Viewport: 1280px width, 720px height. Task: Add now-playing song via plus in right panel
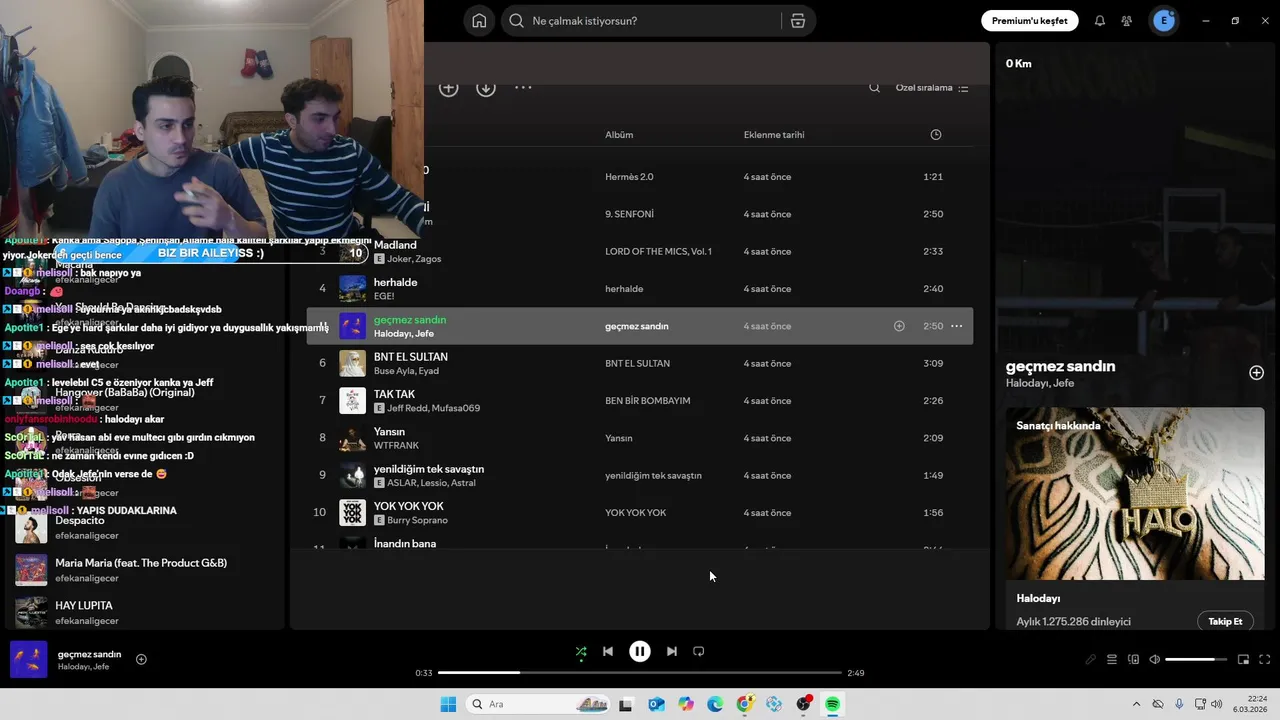tap(1256, 373)
